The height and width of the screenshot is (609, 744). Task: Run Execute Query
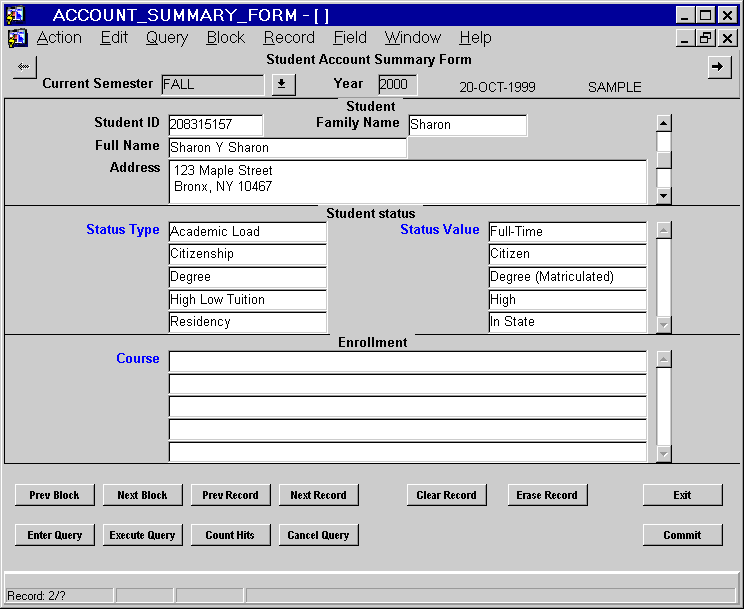142,535
